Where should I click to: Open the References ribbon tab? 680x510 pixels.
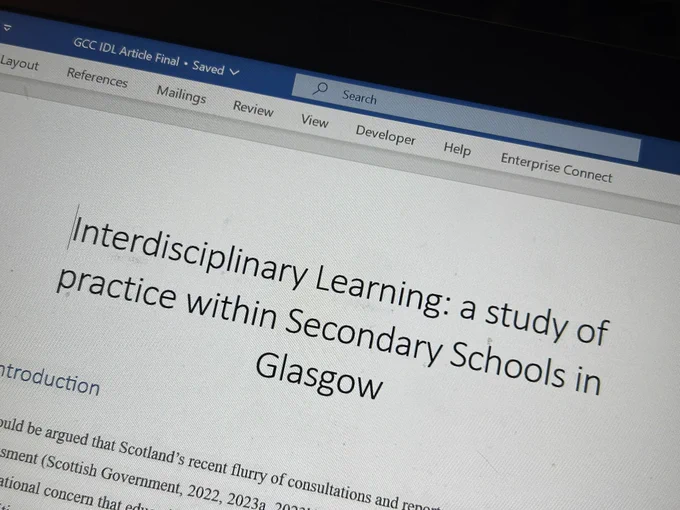tap(97, 78)
